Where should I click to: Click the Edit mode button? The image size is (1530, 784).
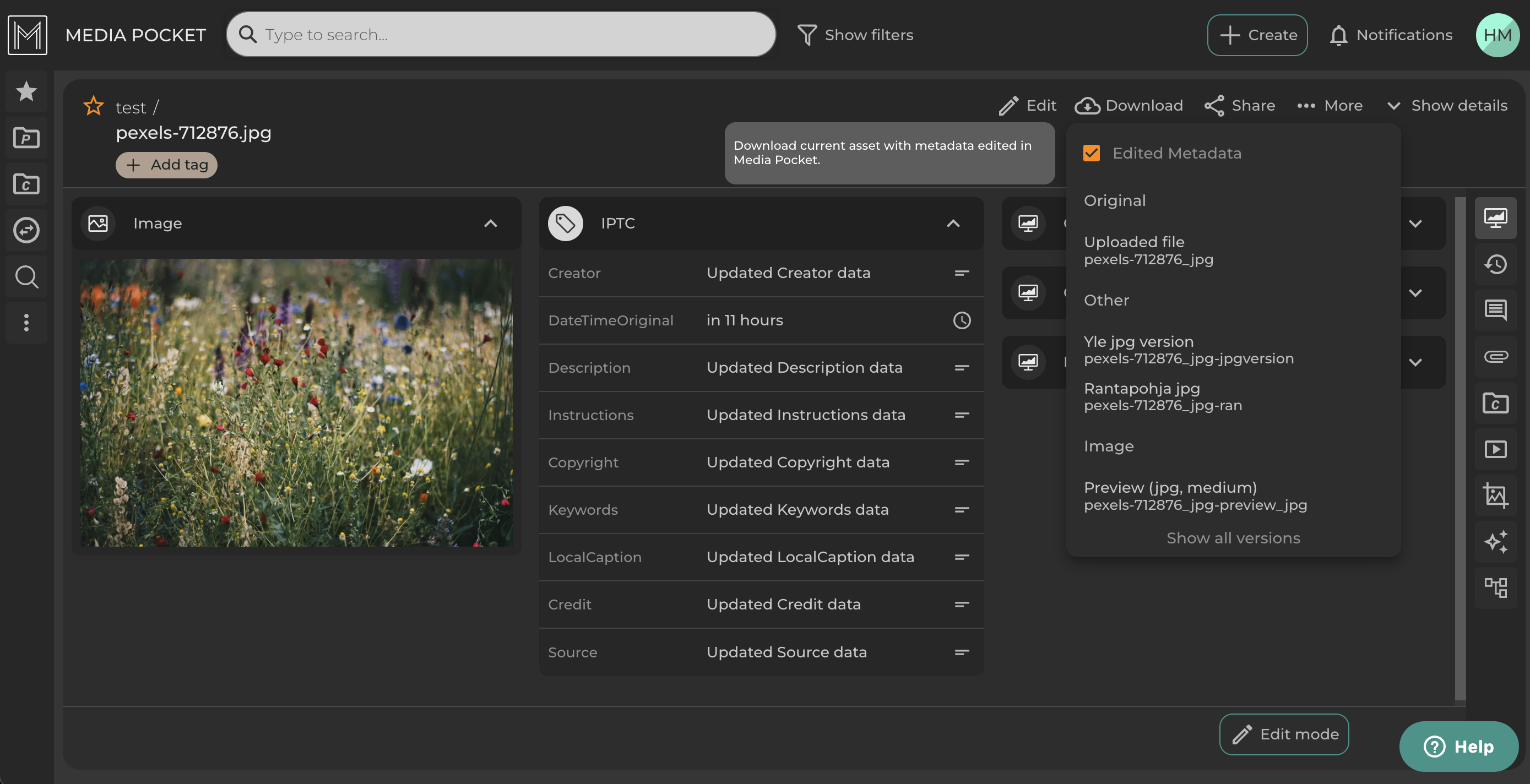click(x=1283, y=734)
